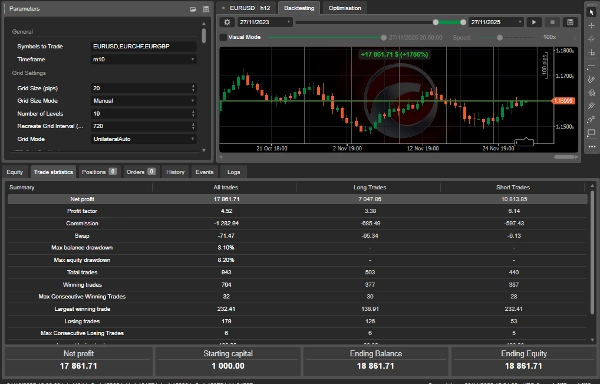Select the rectangle shape drawing tool
This screenshot has height=384, width=600.
(x=592, y=133)
